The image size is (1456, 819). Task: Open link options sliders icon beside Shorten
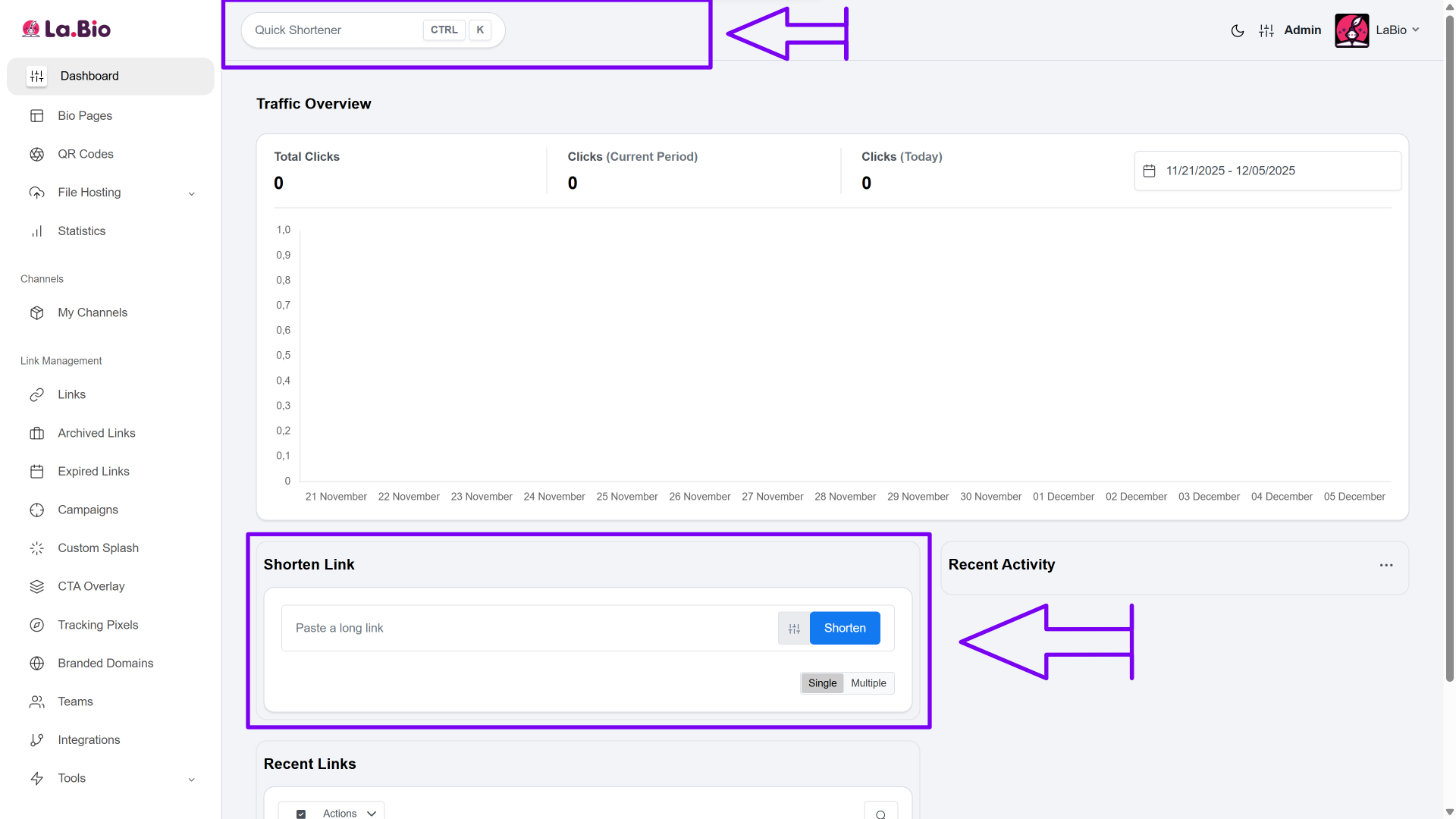point(794,629)
